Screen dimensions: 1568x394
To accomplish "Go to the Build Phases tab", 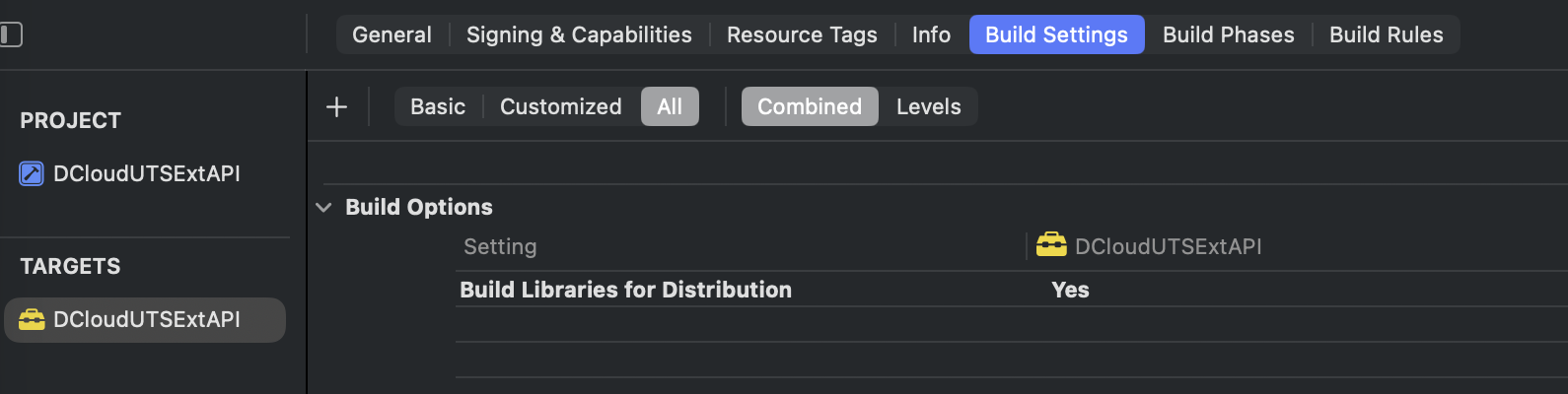I will [1228, 34].
